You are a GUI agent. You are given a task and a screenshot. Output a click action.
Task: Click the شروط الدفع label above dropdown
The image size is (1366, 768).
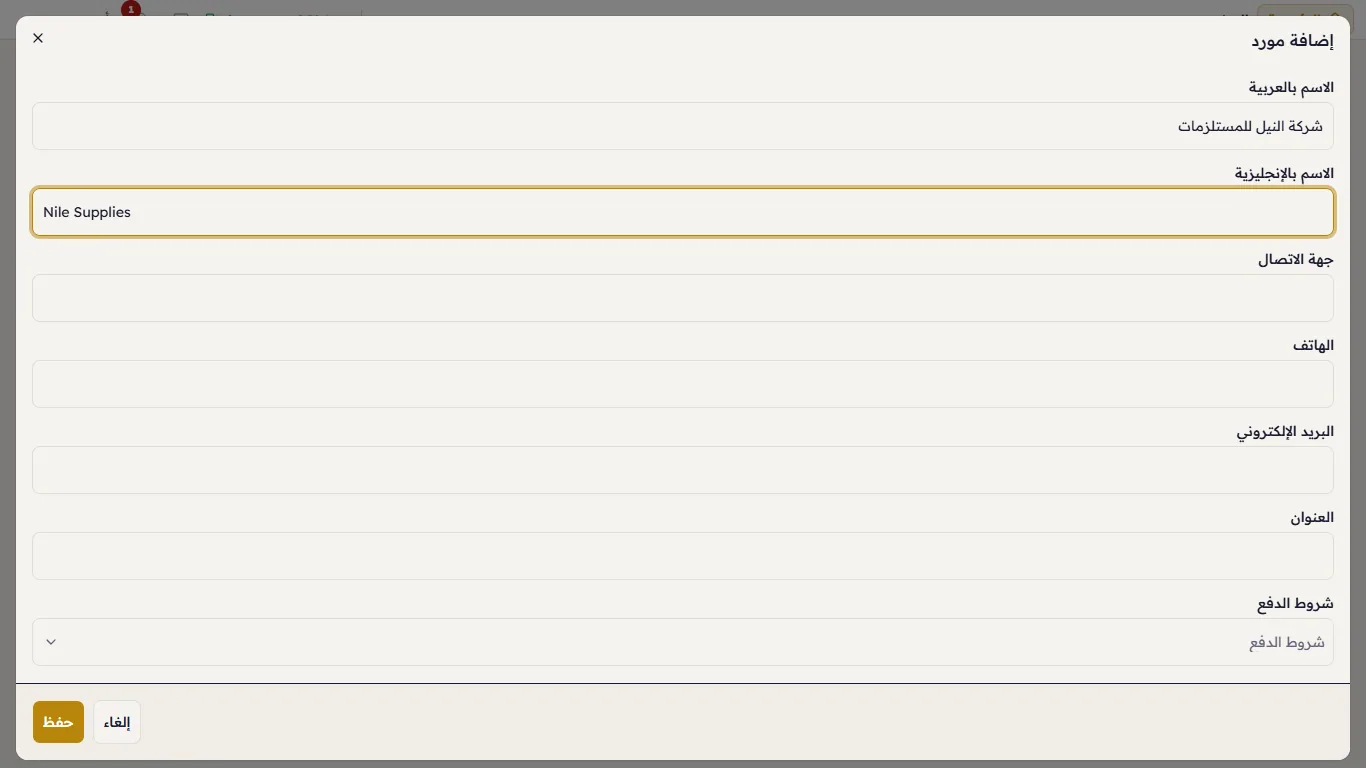tap(1295, 604)
